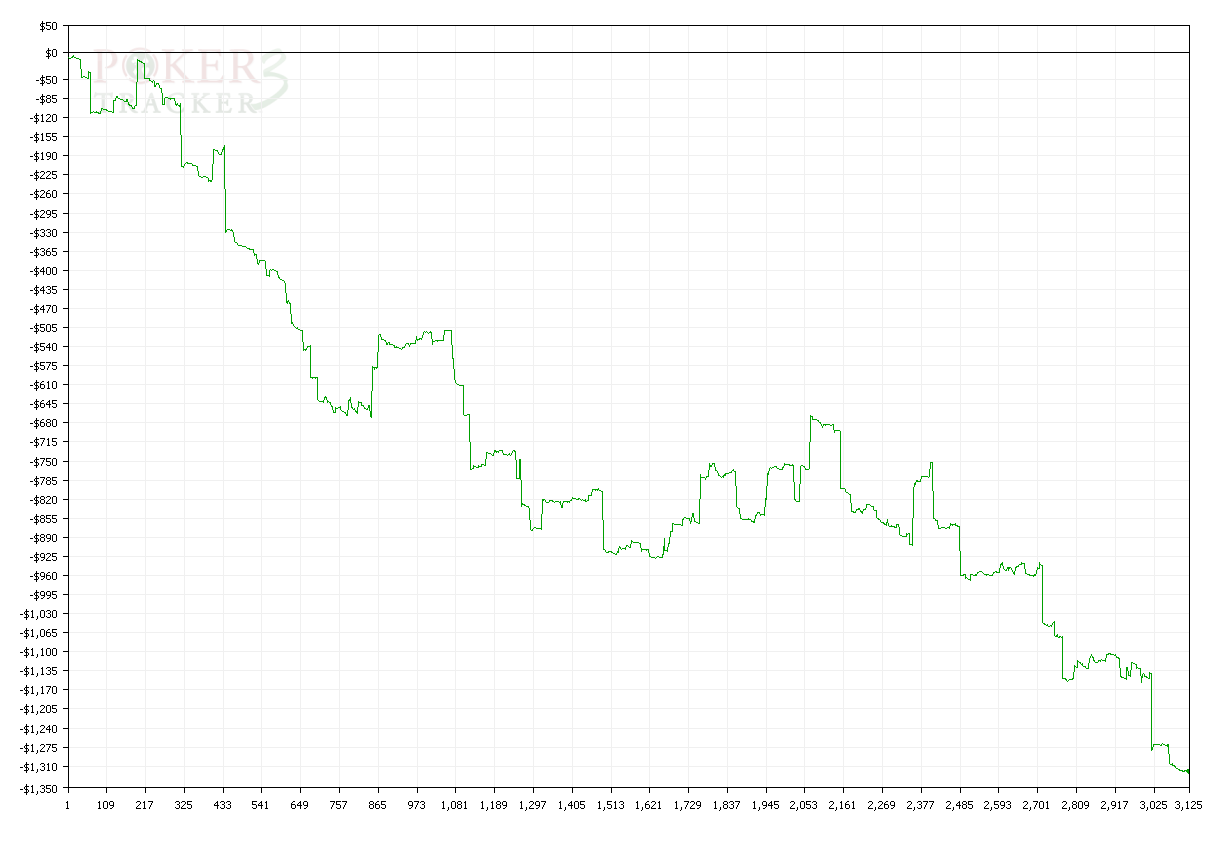The height and width of the screenshot is (860, 1210).
Task: Click the $0 label on the vertical axis
Action: (x=49, y=52)
